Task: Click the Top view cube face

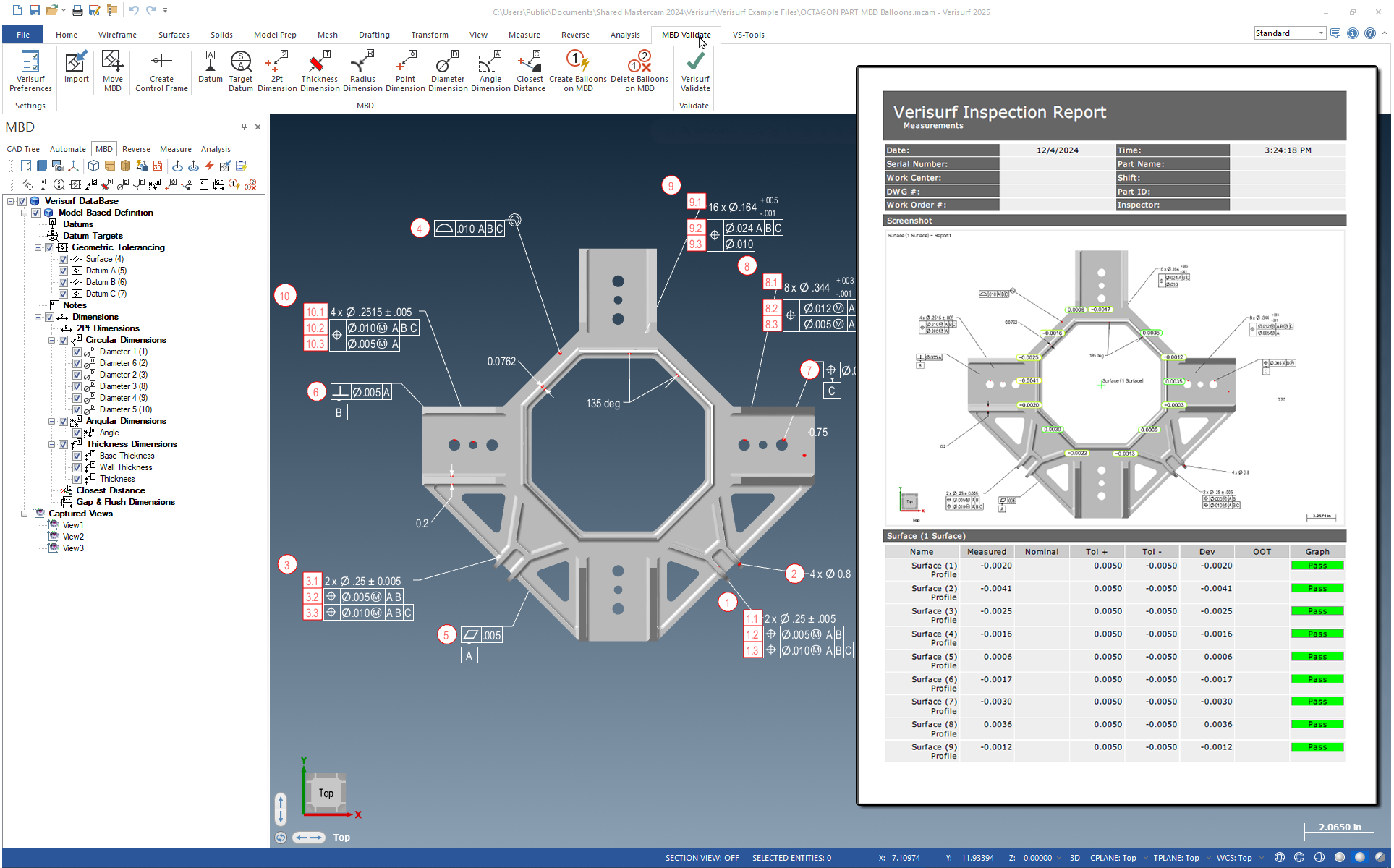Action: tap(326, 793)
